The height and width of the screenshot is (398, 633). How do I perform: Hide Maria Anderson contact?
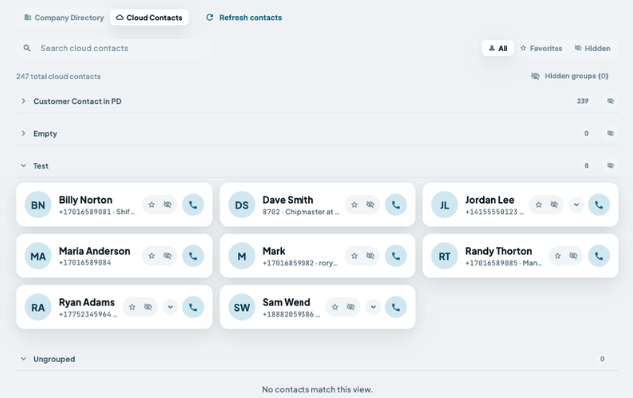pyautogui.click(x=167, y=256)
